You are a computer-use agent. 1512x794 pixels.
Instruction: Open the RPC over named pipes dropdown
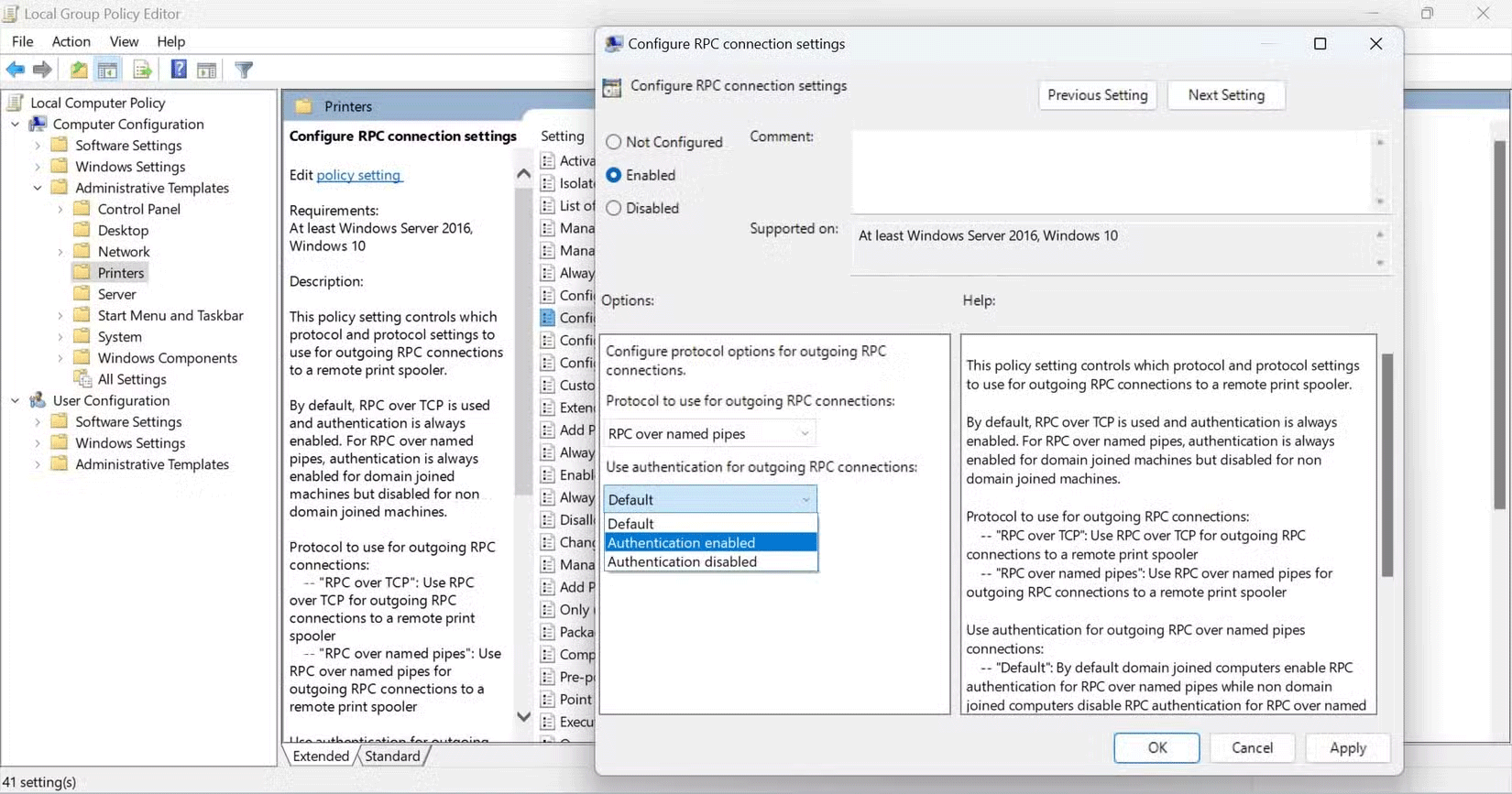(x=709, y=433)
